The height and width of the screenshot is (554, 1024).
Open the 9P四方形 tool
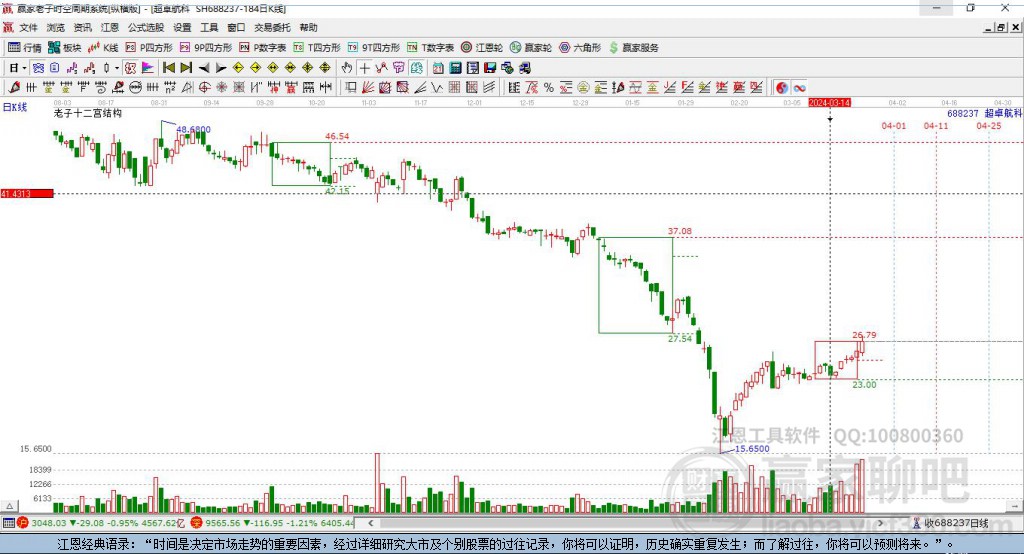[x=206, y=48]
